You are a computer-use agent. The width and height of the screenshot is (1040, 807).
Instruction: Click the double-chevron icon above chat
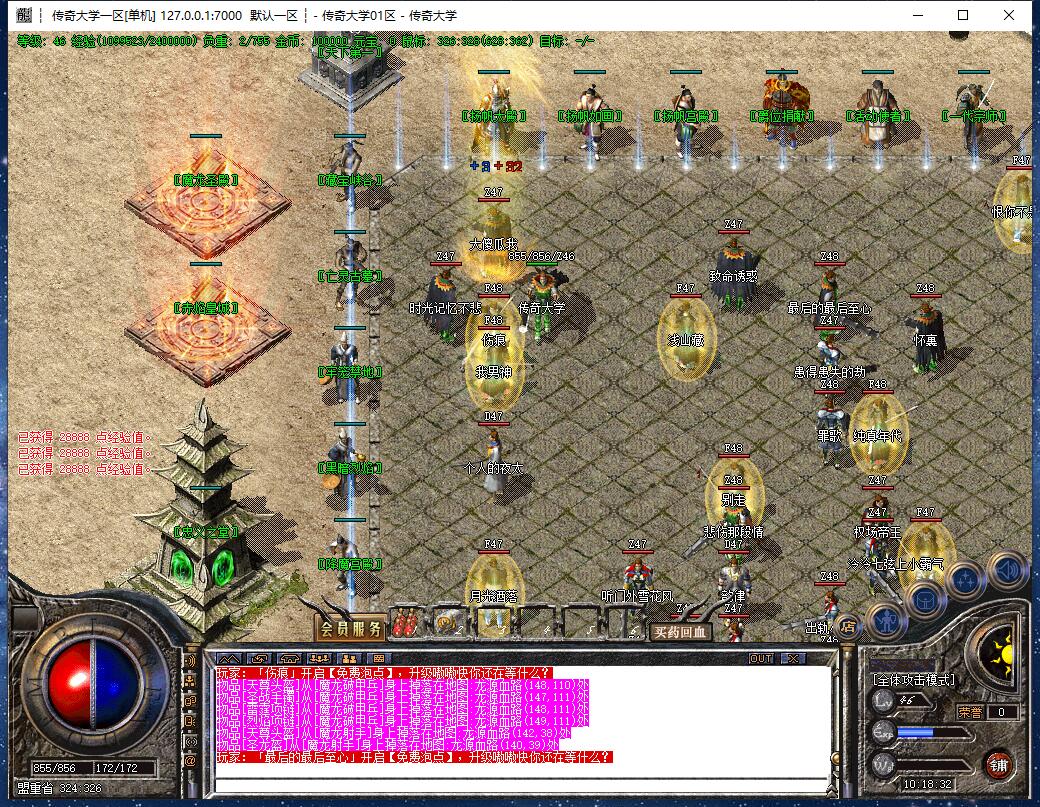pos(229,658)
